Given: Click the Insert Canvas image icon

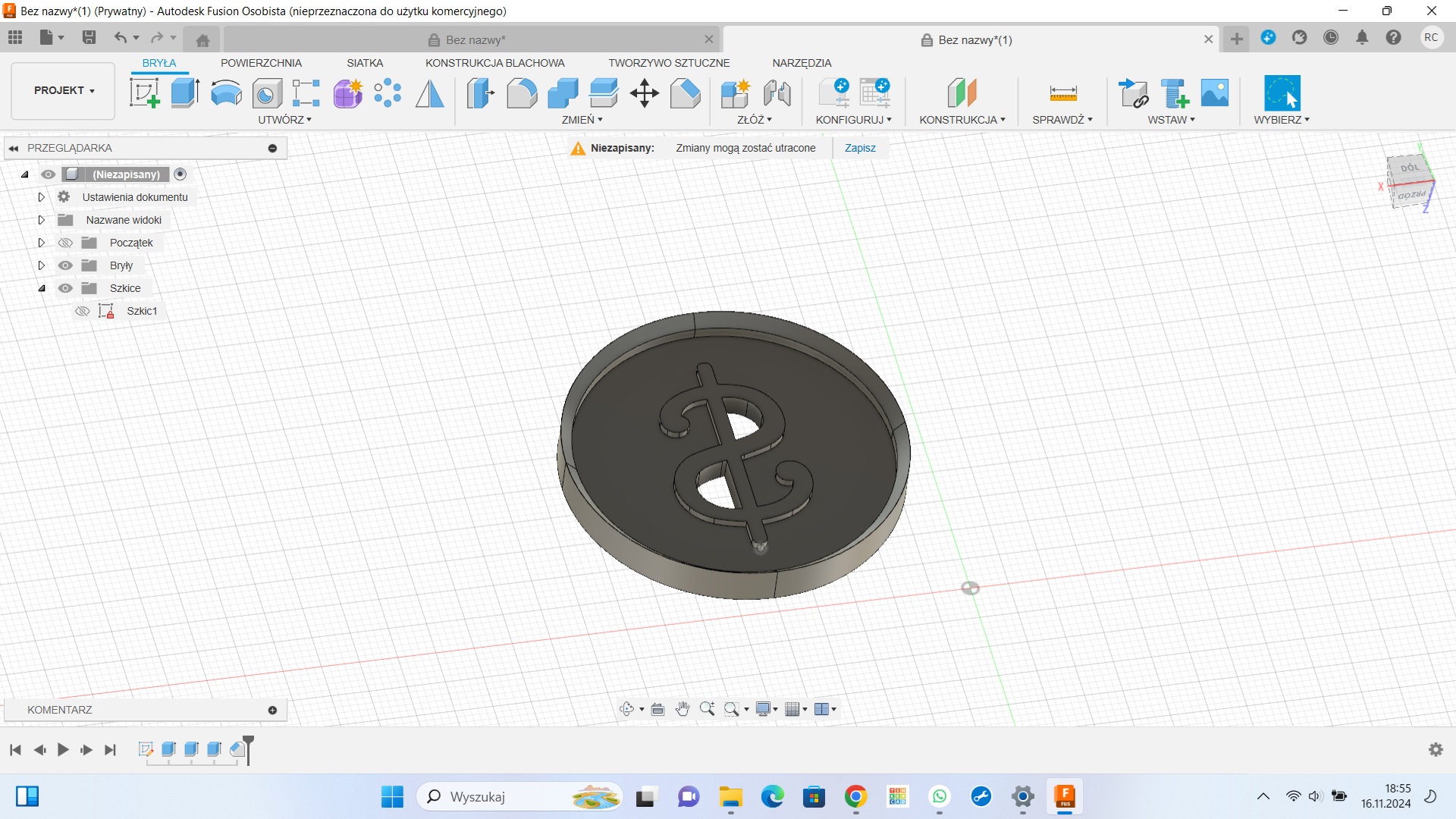Looking at the screenshot, I should pos(1215,93).
